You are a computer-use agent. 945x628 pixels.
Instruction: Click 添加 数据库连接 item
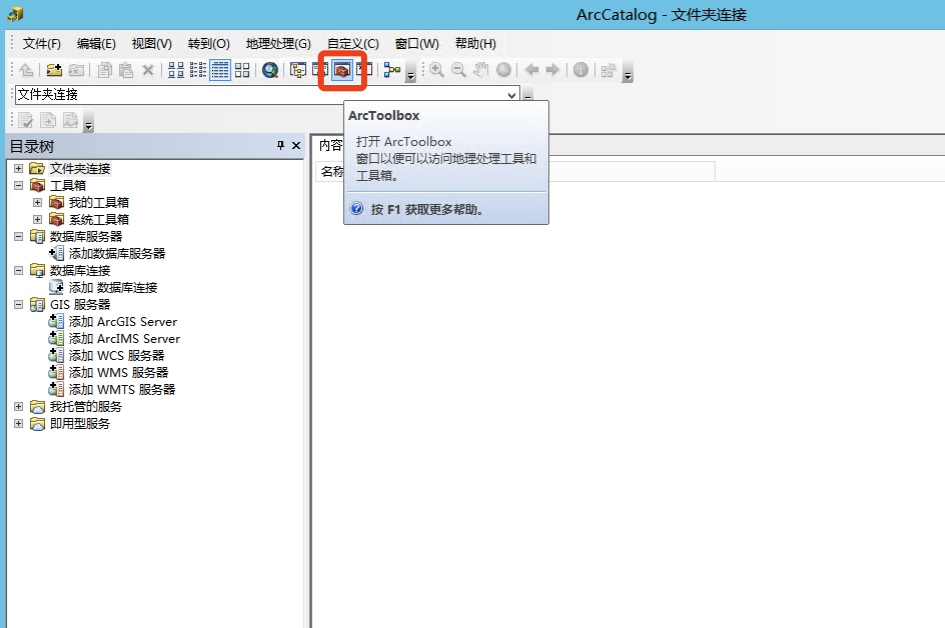coord(113,287)
